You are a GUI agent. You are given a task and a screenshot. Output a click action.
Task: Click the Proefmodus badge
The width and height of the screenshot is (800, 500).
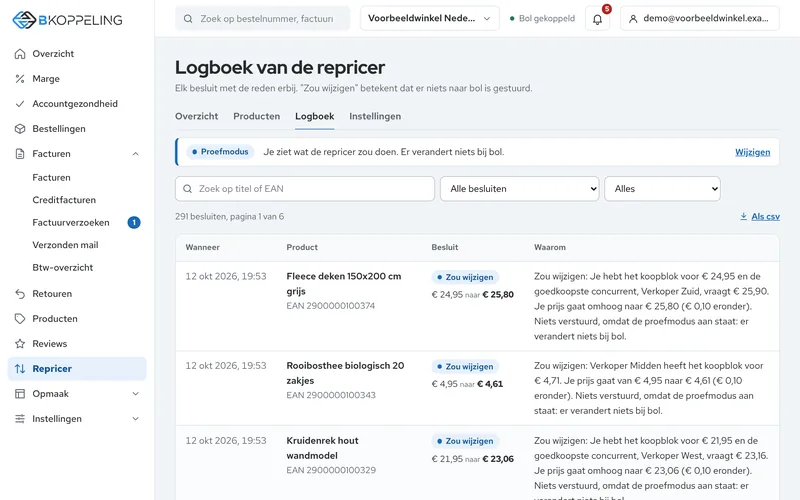pos(220,152)
